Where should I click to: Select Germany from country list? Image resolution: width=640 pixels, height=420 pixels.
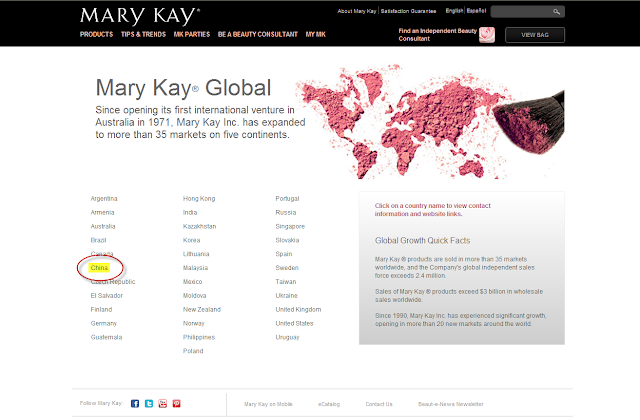(x=104, y=323)
